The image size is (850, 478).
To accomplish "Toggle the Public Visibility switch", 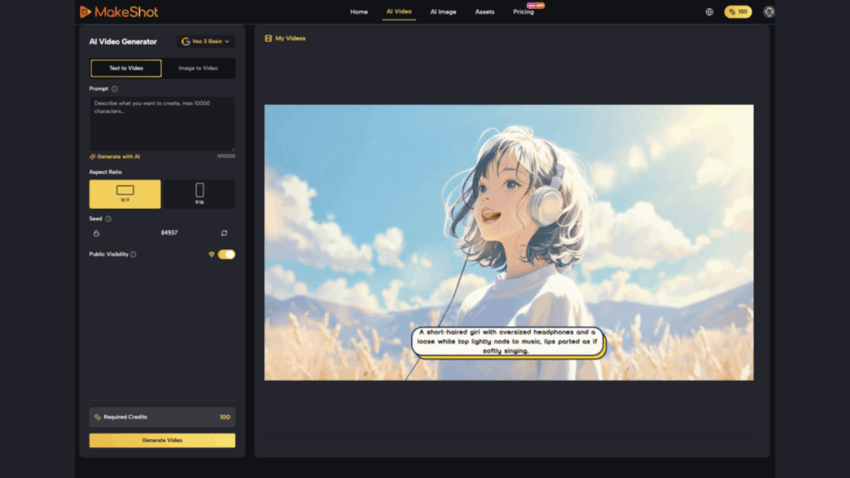I will 227,254.
